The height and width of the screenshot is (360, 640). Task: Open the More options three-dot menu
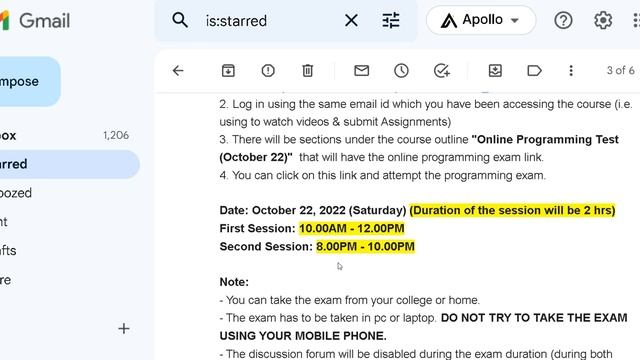[x=571, y=71]
